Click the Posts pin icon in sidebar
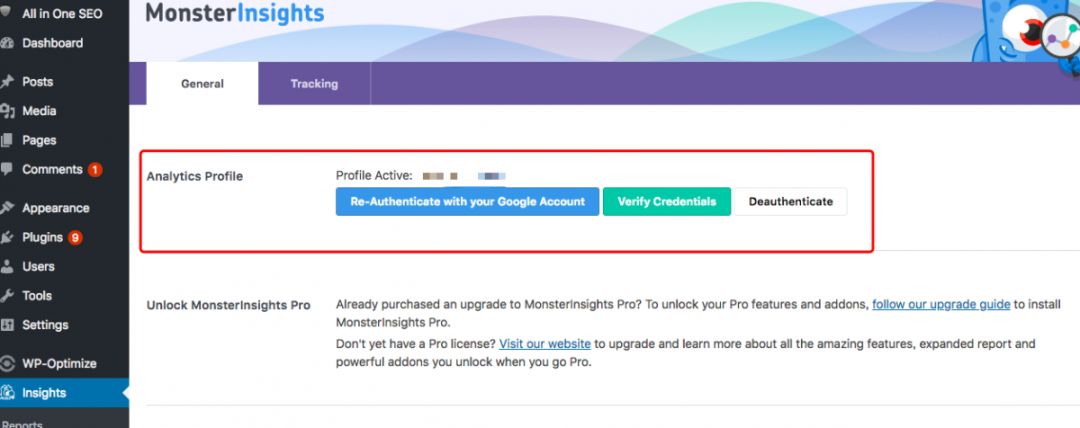The width and height of the screenshot is (1080, 428). pos(6,82)
